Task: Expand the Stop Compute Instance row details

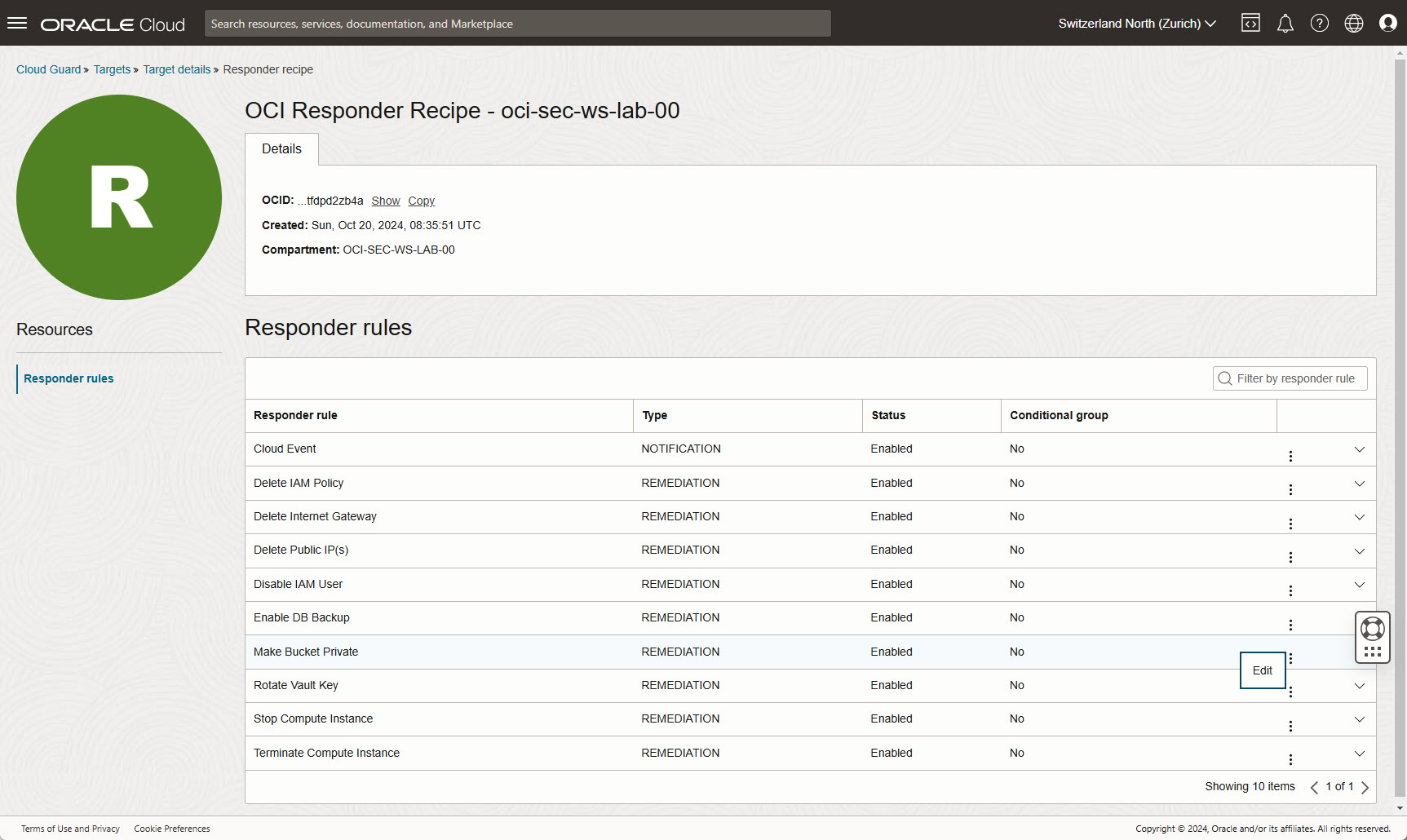Action: (x=1360, y=719)
